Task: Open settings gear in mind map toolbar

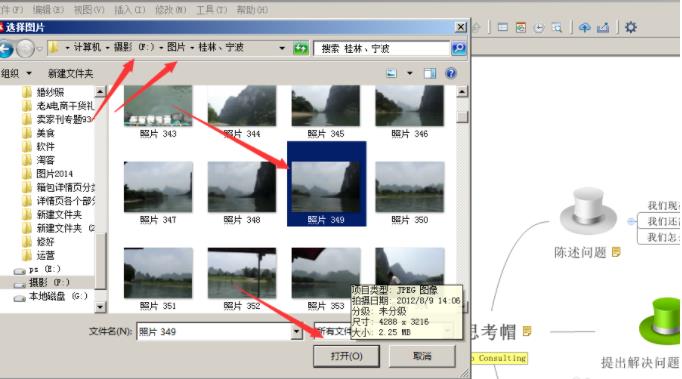Action: pos(631,27)
